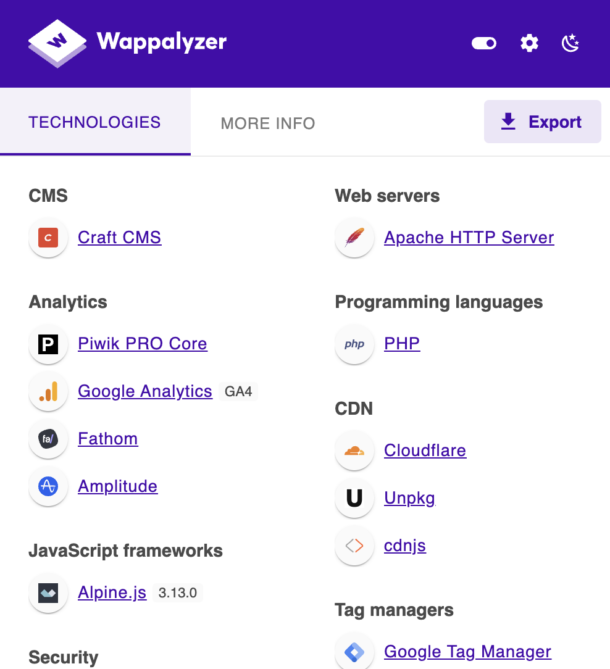Open the Fathom link
Screen dimensions: 610x669
pos(108,439)
